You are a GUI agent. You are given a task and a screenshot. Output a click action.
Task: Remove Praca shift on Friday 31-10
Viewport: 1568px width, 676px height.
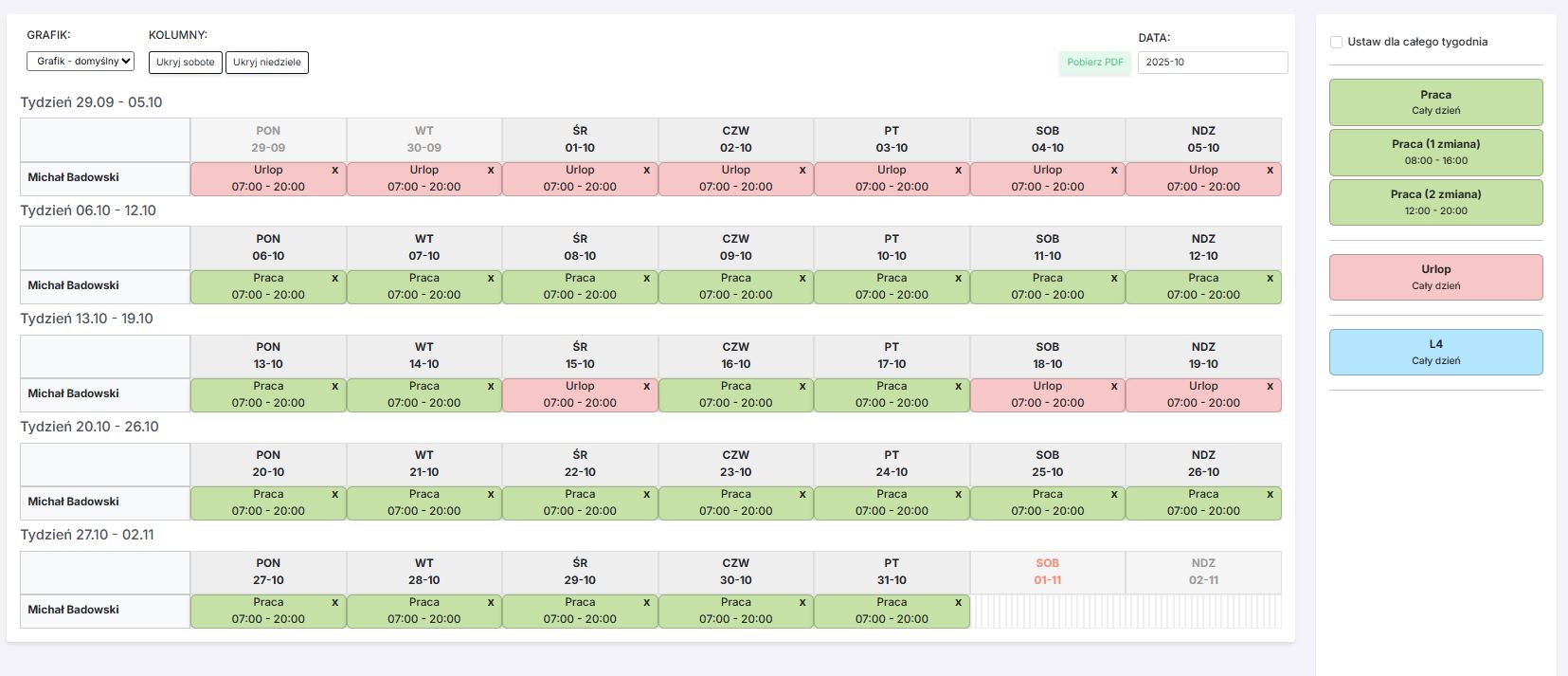pyautogui.click(x=958, y=603)
